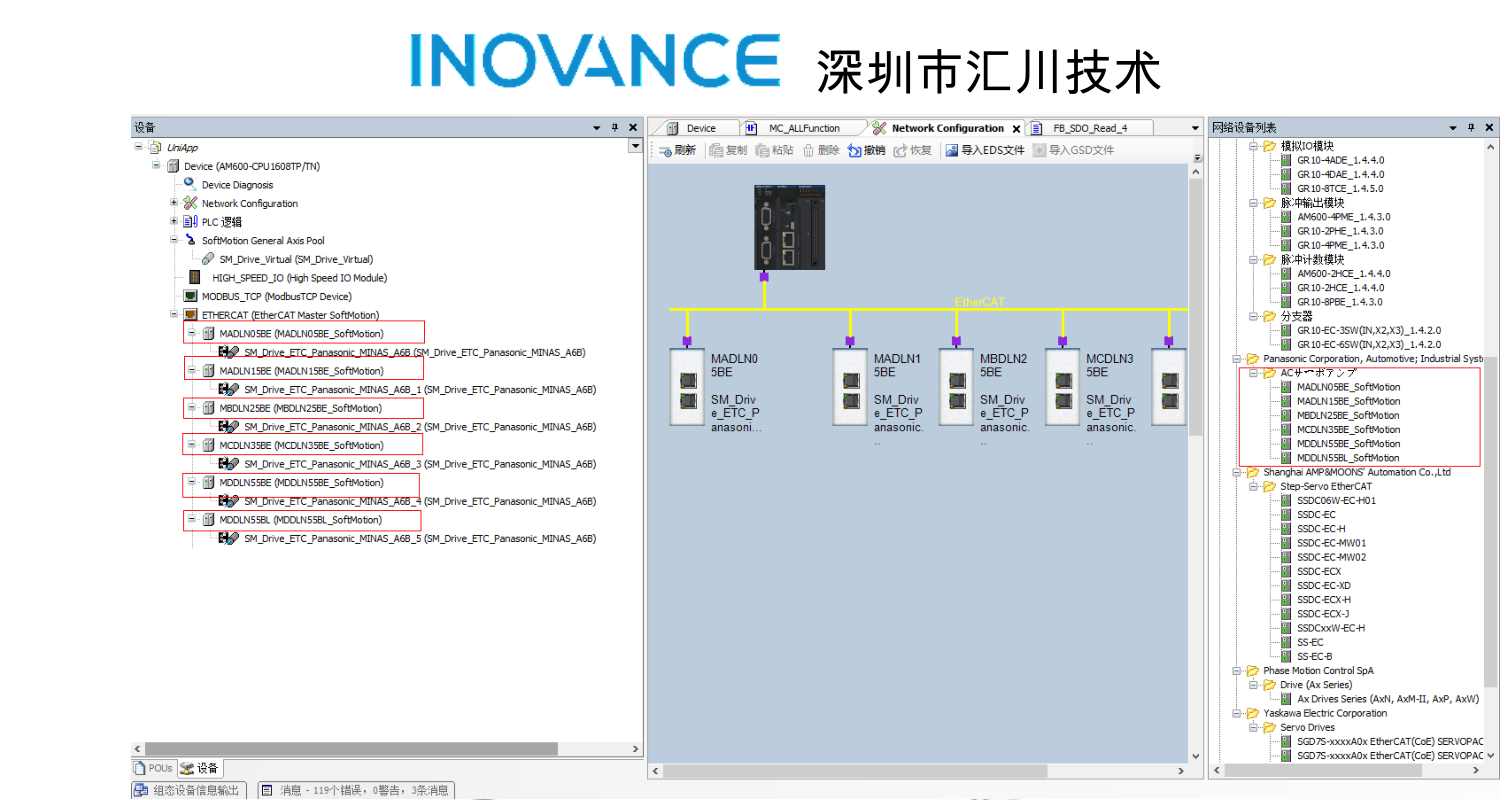Collapse the 分支器 folder
The width and height of the screenshot is (1509, 800).
1253,316
